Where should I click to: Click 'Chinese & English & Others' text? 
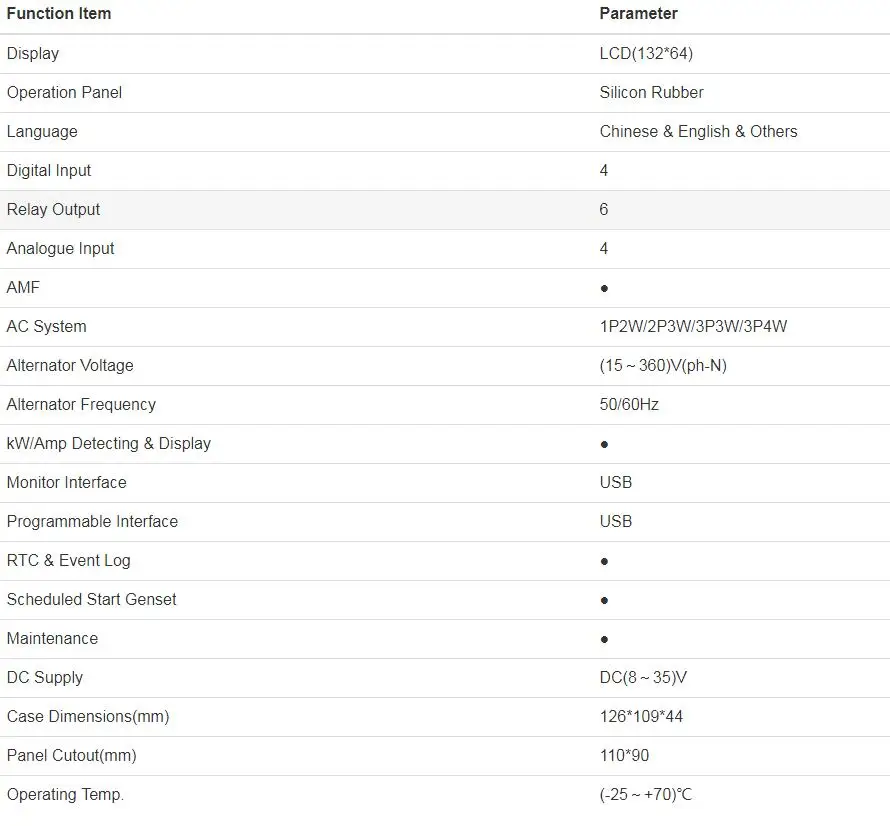[x=698, y=132]
